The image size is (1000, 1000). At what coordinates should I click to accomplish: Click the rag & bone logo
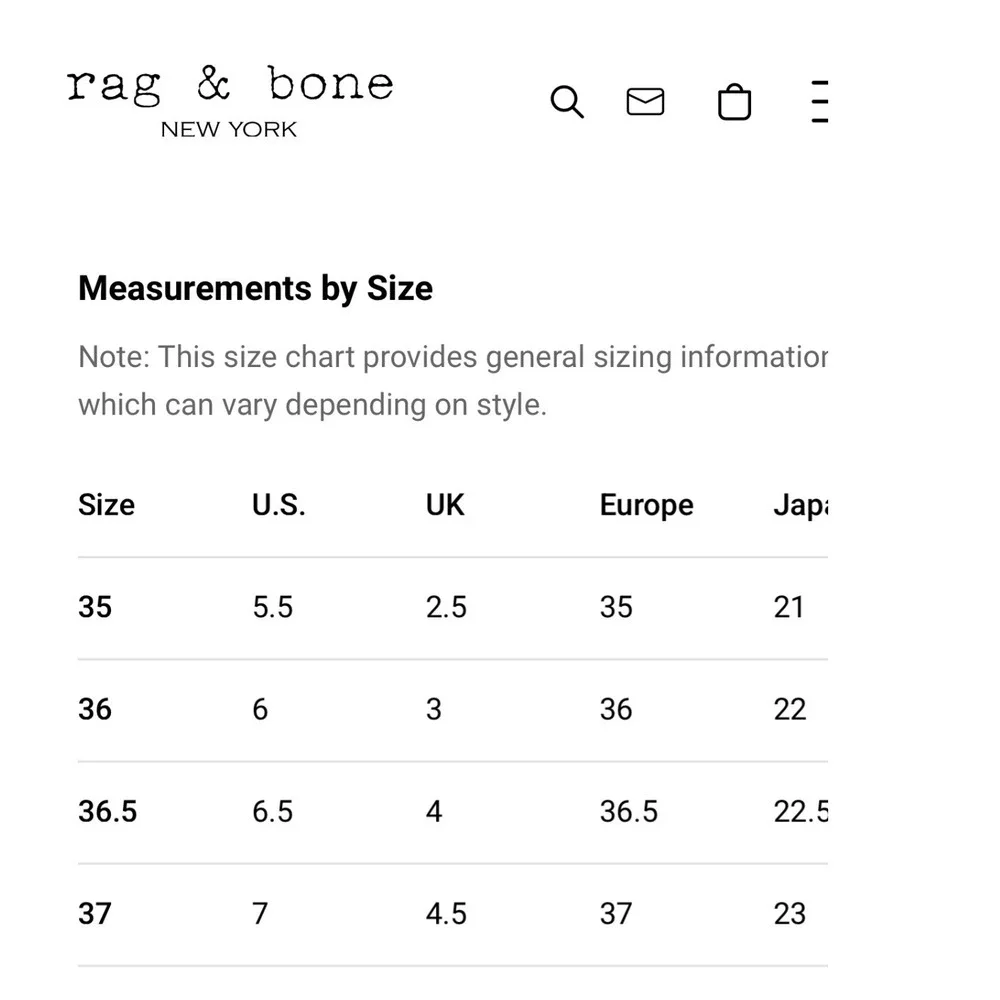point(230,84)
